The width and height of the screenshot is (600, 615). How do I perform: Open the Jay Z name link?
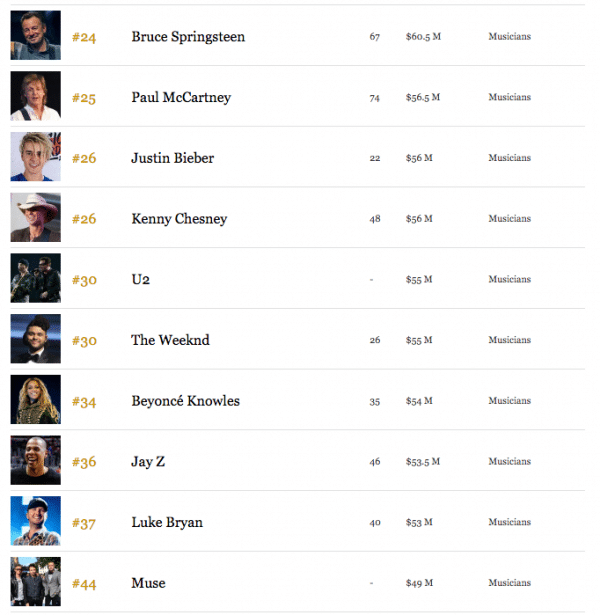click(148, 462)
